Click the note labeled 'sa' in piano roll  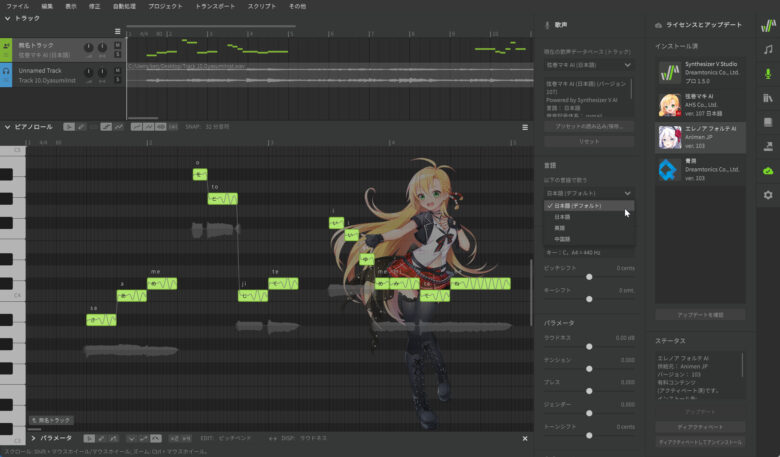[101, 320]
